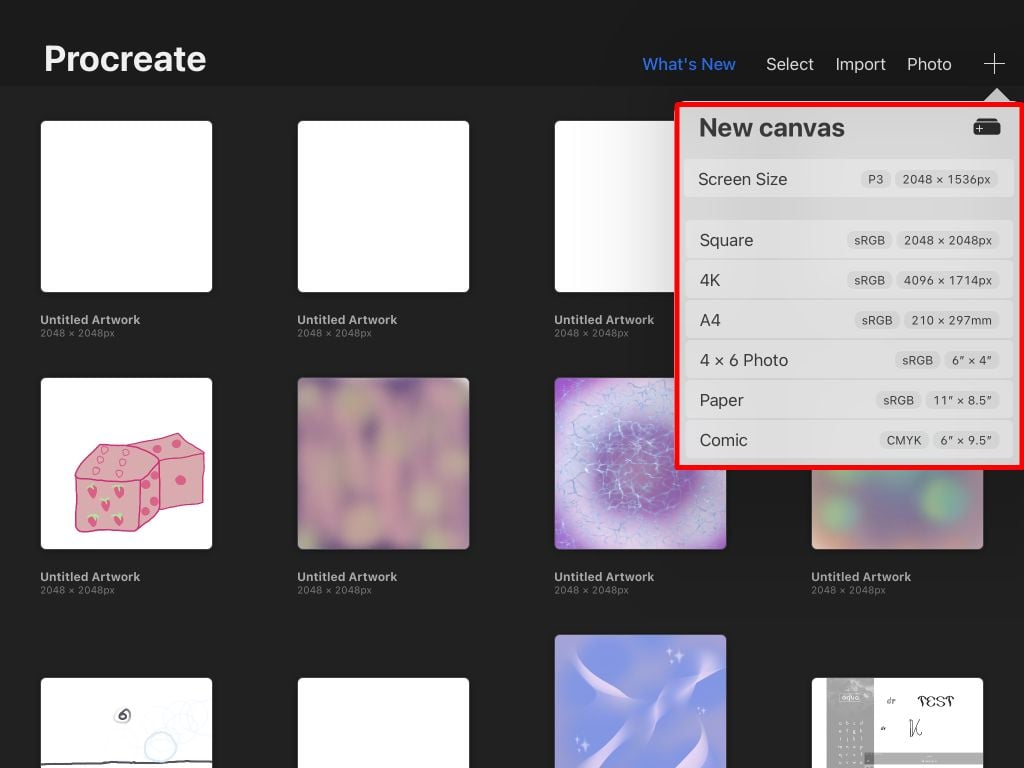The height and width of the screenshot is (768, 1024).
Task: Open the blue wavy sparkle artwork
Action: [640, 700]
